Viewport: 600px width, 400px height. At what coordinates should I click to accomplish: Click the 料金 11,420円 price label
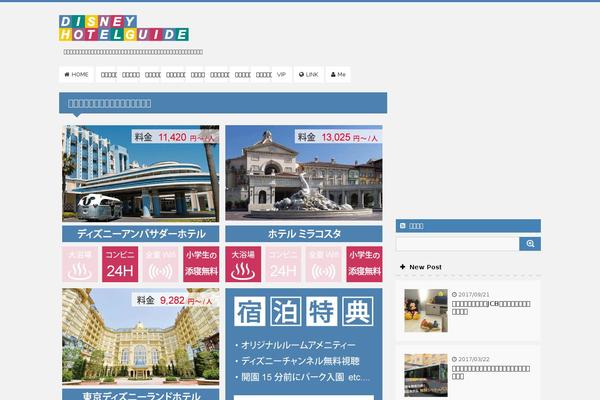click(x=175, y=137)
